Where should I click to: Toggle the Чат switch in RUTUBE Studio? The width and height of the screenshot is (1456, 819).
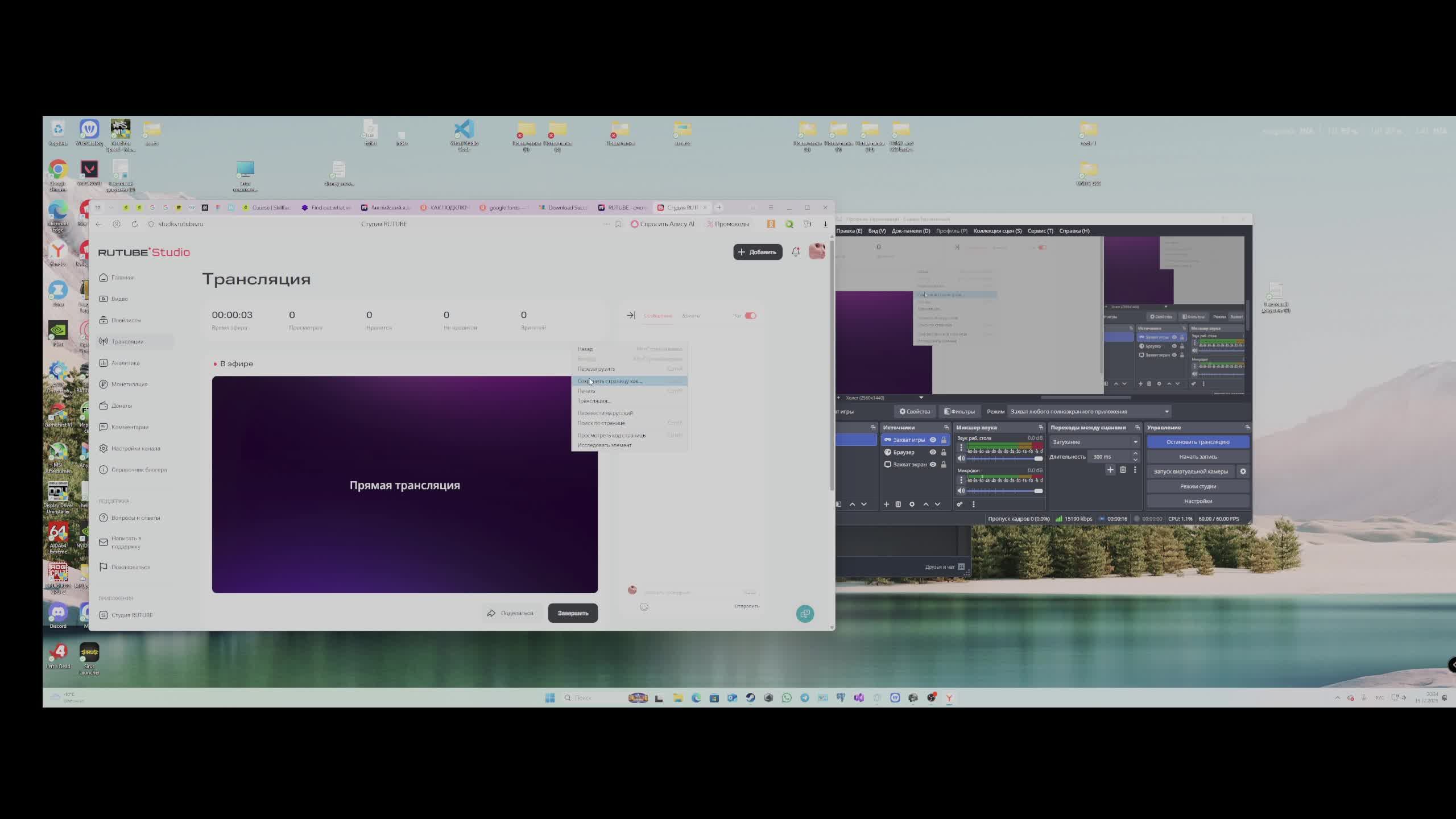pos(751,316)
